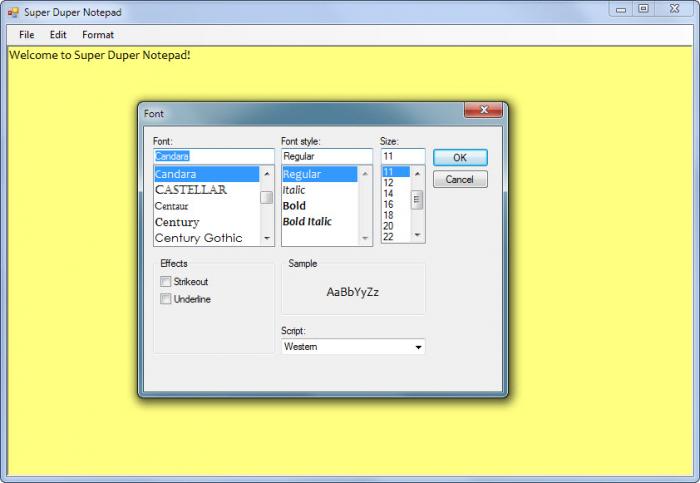Click the Welcome to Super Duper Notepad text
700x483 pixels.
coord(100,55)
